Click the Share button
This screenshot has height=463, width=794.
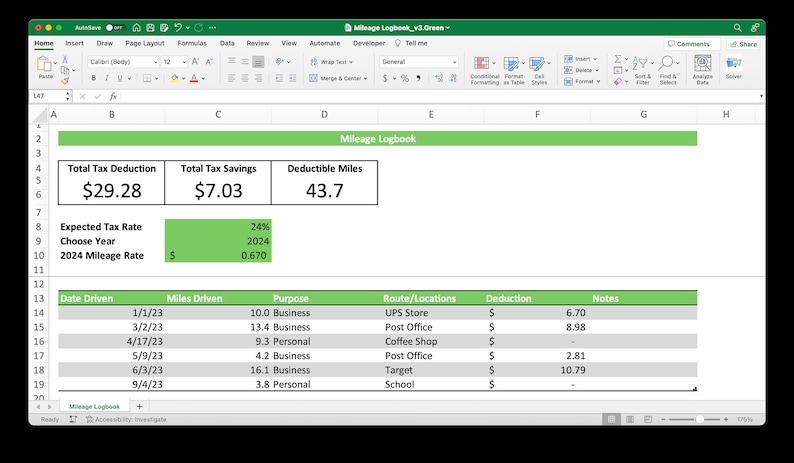pos(743,44)
